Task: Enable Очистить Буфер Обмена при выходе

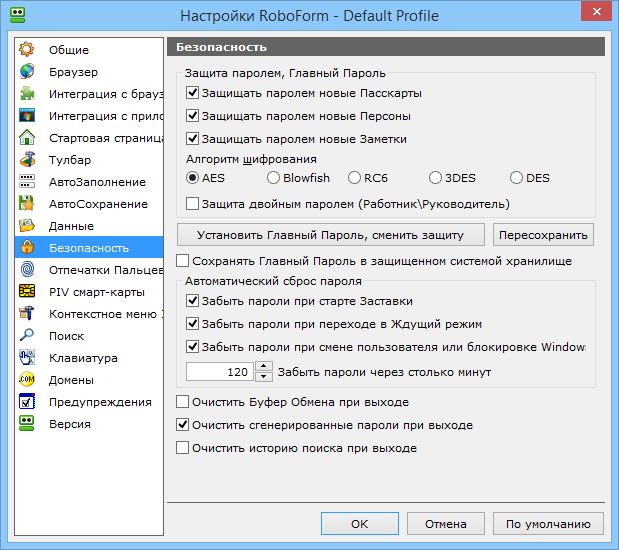Action: coord(182,402)
